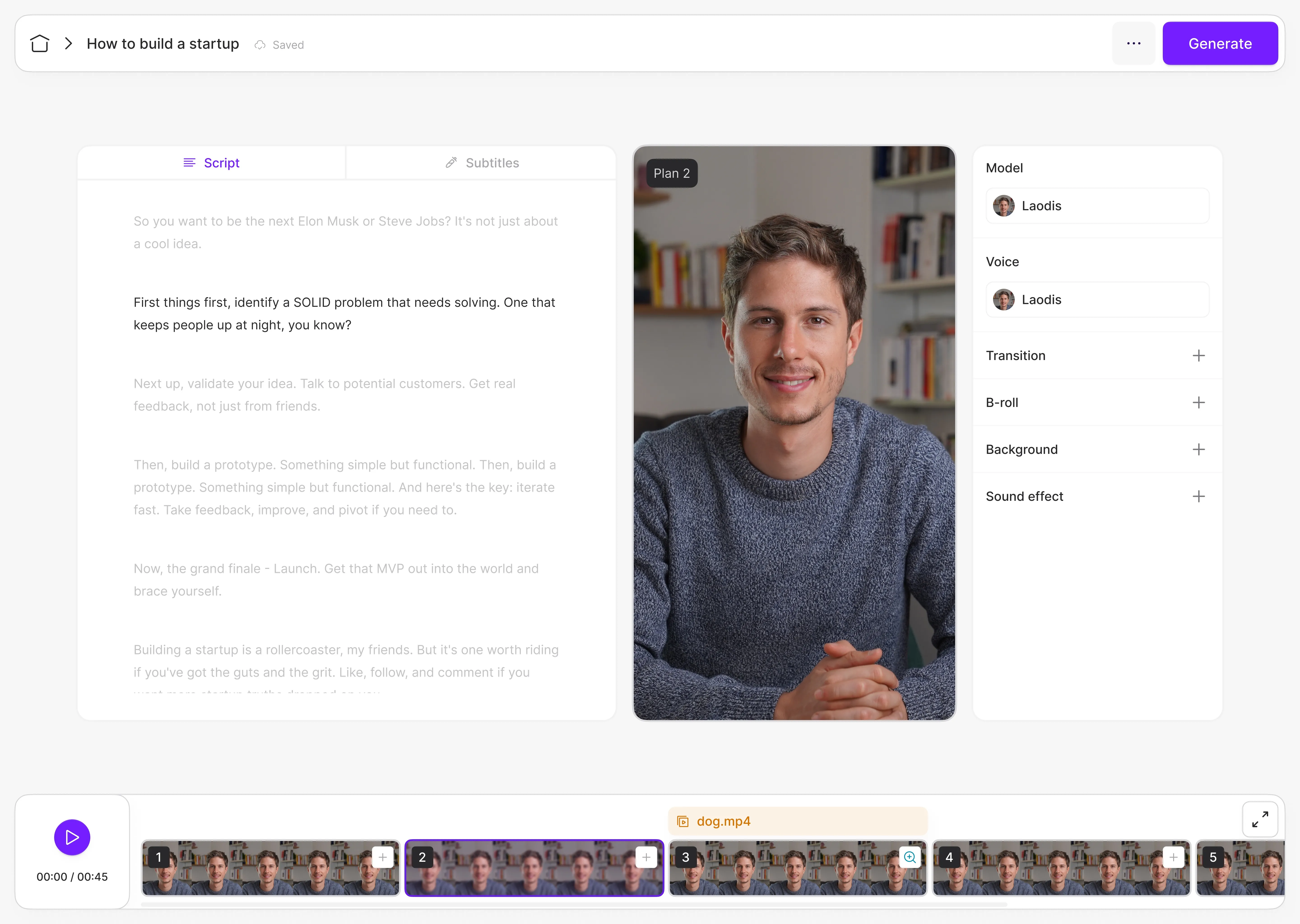The width and height of the screenshot is (1300, 924).
Task: Click the dog.mp4 video file icon
Action: click(x=682, y=822)
